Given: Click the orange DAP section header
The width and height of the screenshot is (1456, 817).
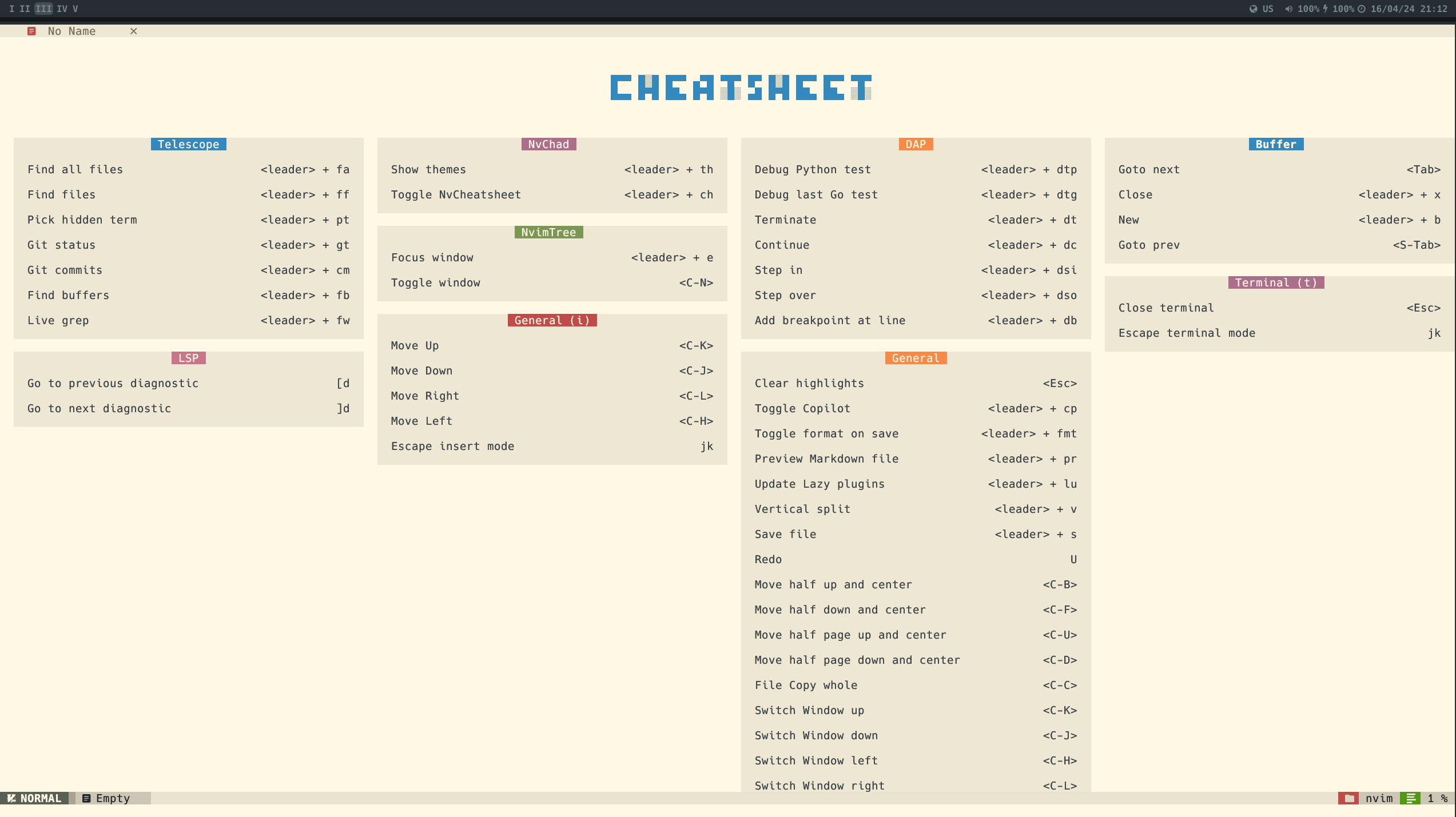Looking at the screenshot, I should [916, 144].
